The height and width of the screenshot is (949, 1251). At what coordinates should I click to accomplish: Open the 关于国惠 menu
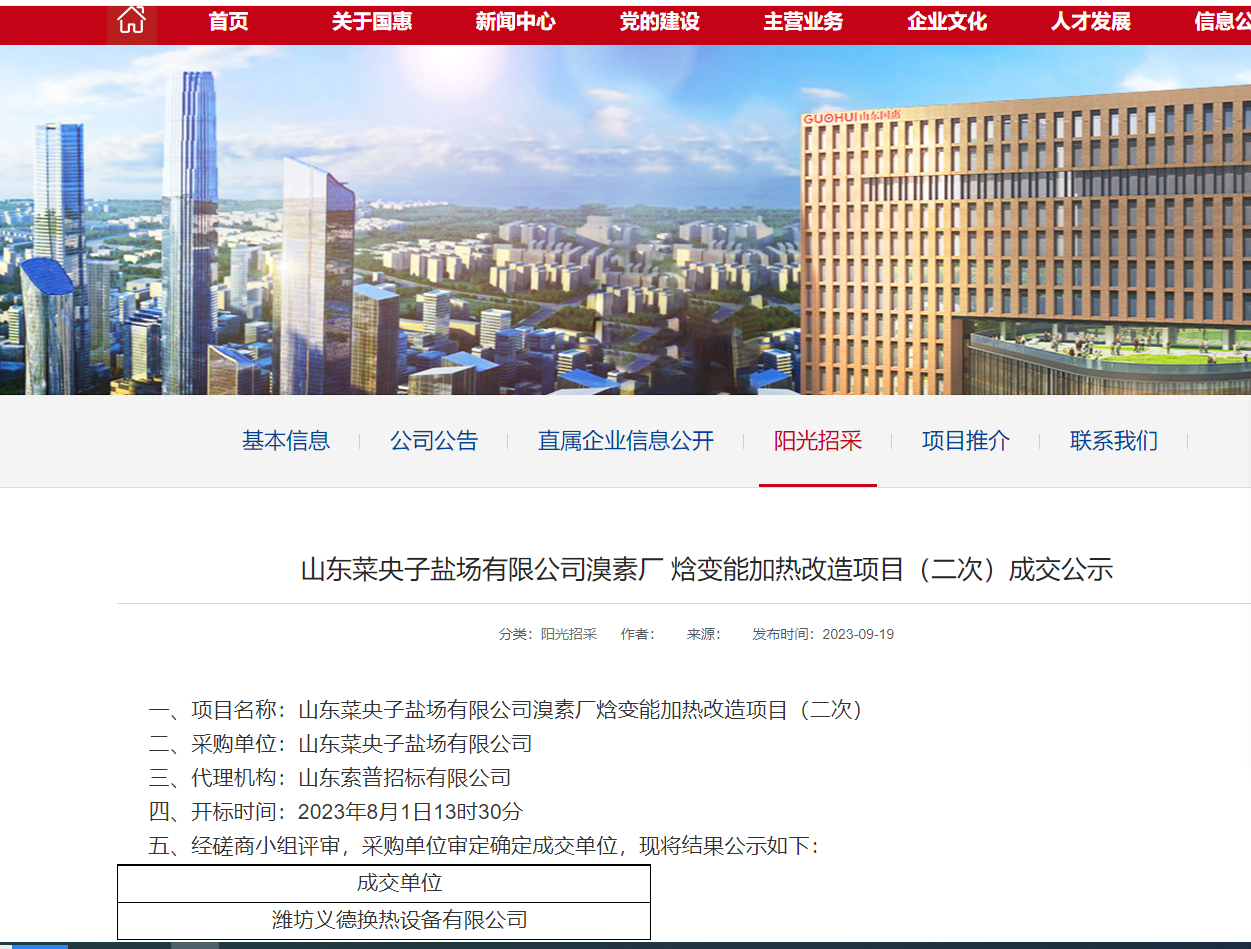point(372,22)
